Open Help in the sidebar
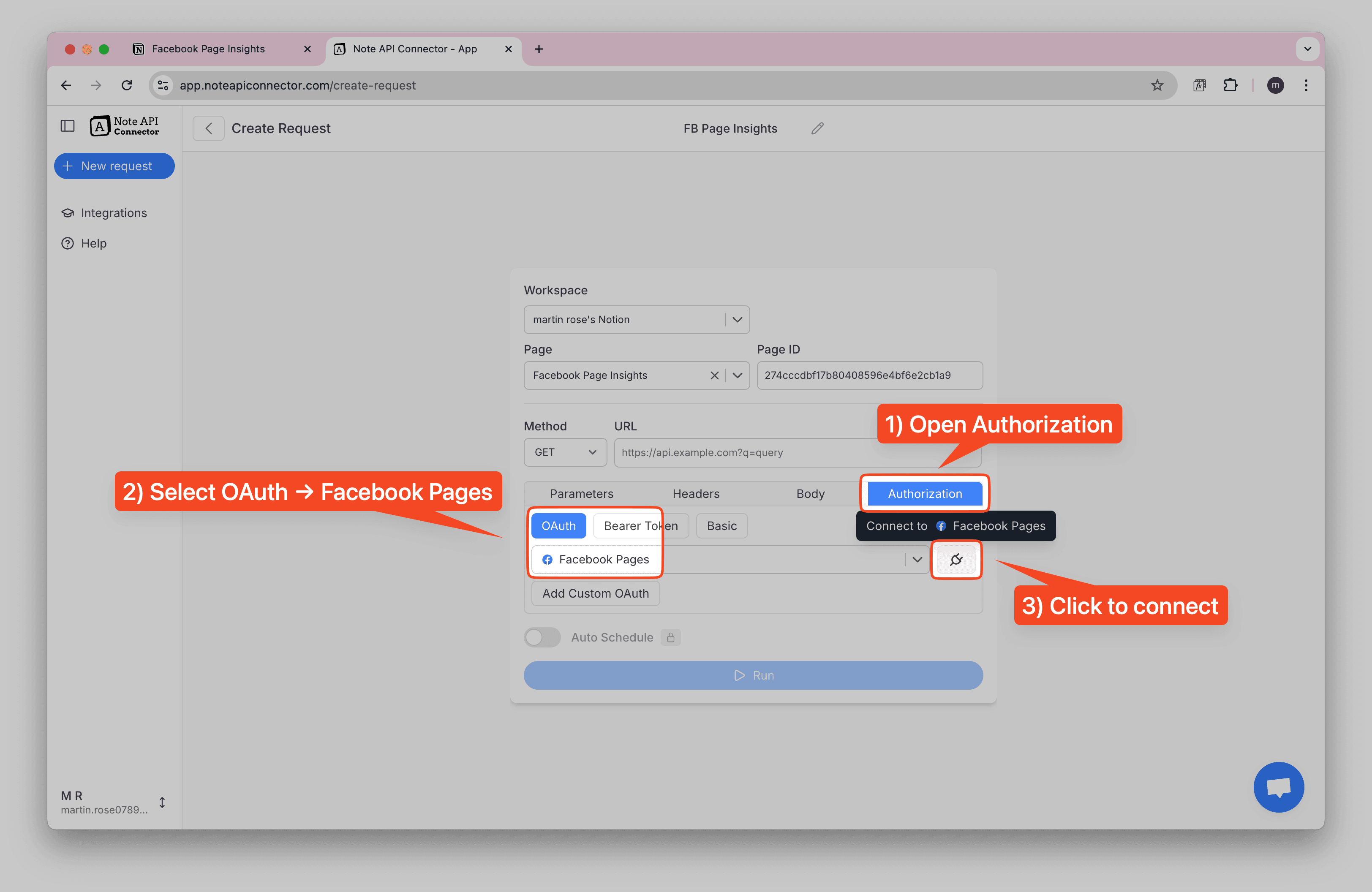 tap(84, 243)
